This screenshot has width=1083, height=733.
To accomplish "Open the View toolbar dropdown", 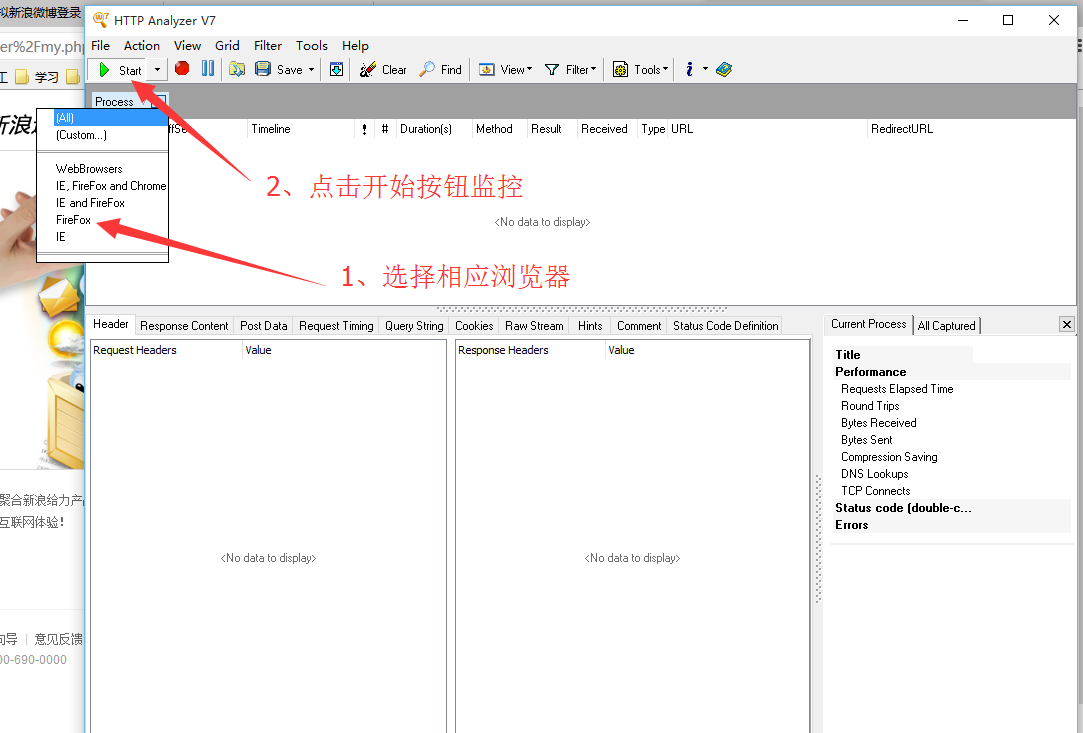I will (x=506, y=70).
